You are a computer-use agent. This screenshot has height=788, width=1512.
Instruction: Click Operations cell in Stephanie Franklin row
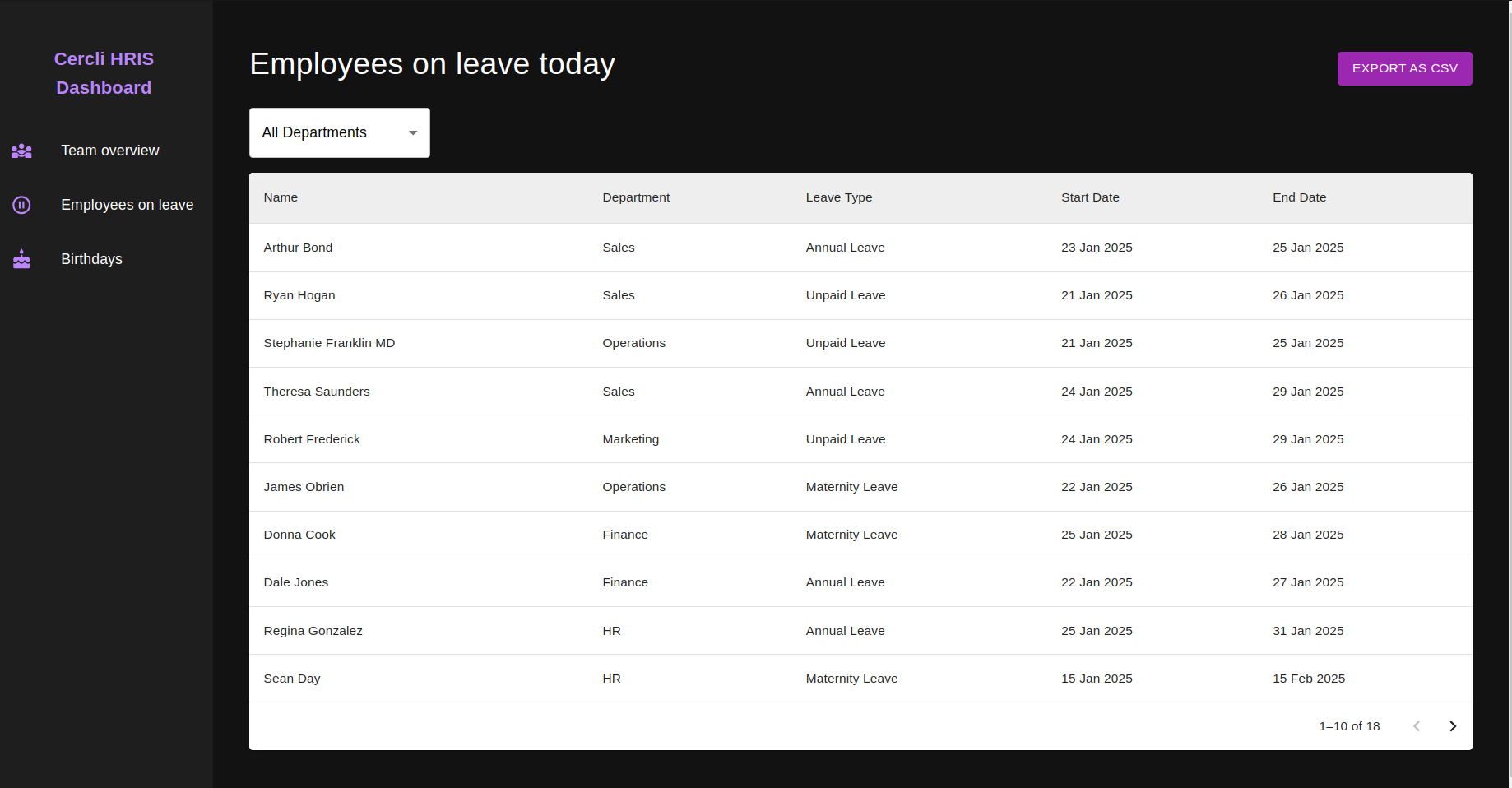pyautogui.click(x=634, y=343)
